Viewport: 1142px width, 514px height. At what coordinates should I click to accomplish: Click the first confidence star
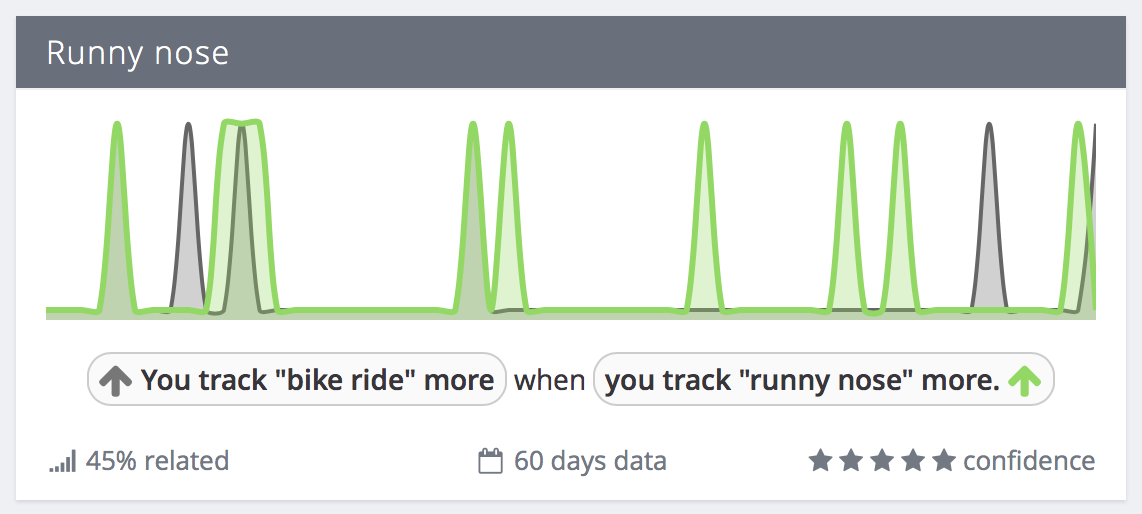[x=820, y=460]
